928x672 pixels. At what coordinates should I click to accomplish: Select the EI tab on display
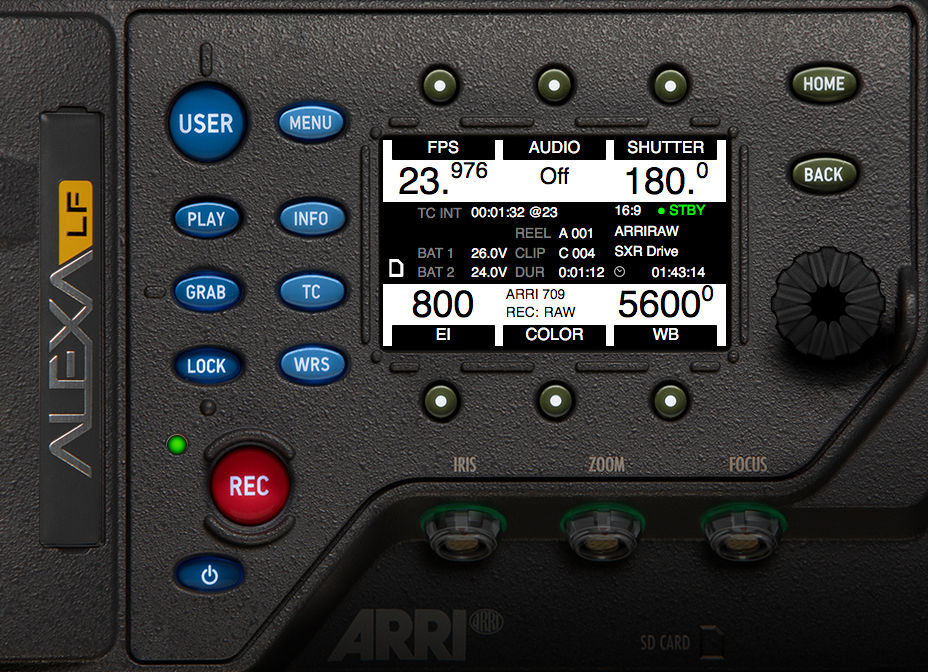443,335
